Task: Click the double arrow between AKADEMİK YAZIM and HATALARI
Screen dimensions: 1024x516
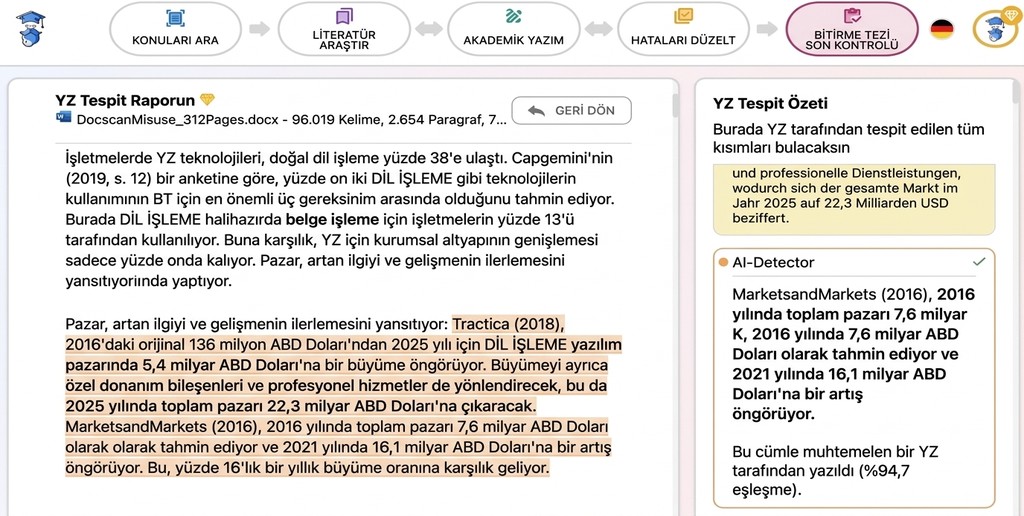Action: 598,29
